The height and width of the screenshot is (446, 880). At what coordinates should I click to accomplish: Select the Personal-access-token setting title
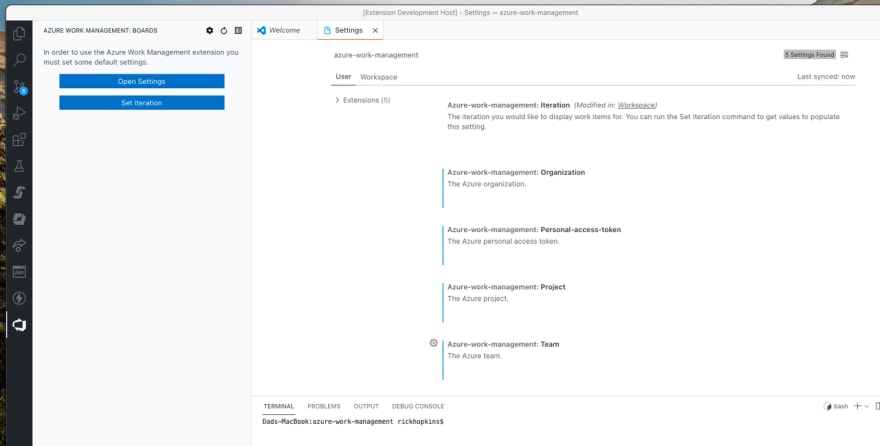pos(534,229)
